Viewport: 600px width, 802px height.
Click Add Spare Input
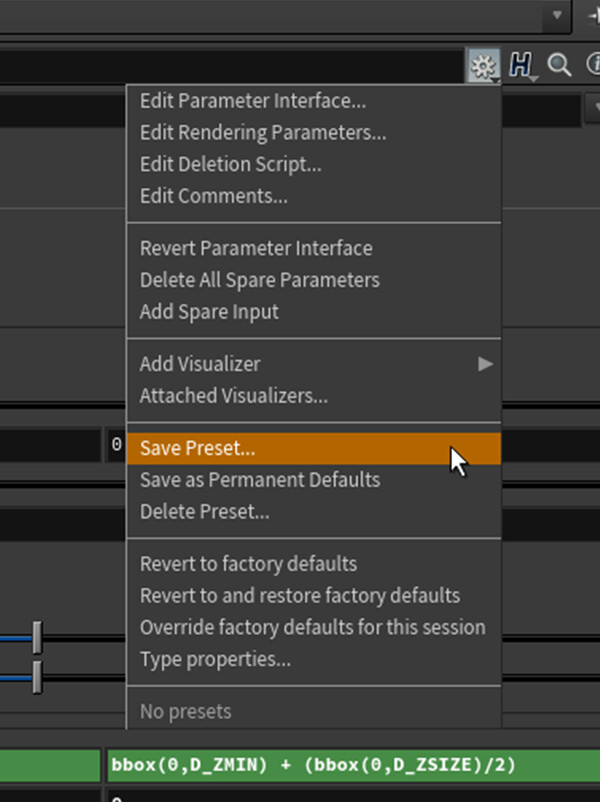click(x=209, y=312)
